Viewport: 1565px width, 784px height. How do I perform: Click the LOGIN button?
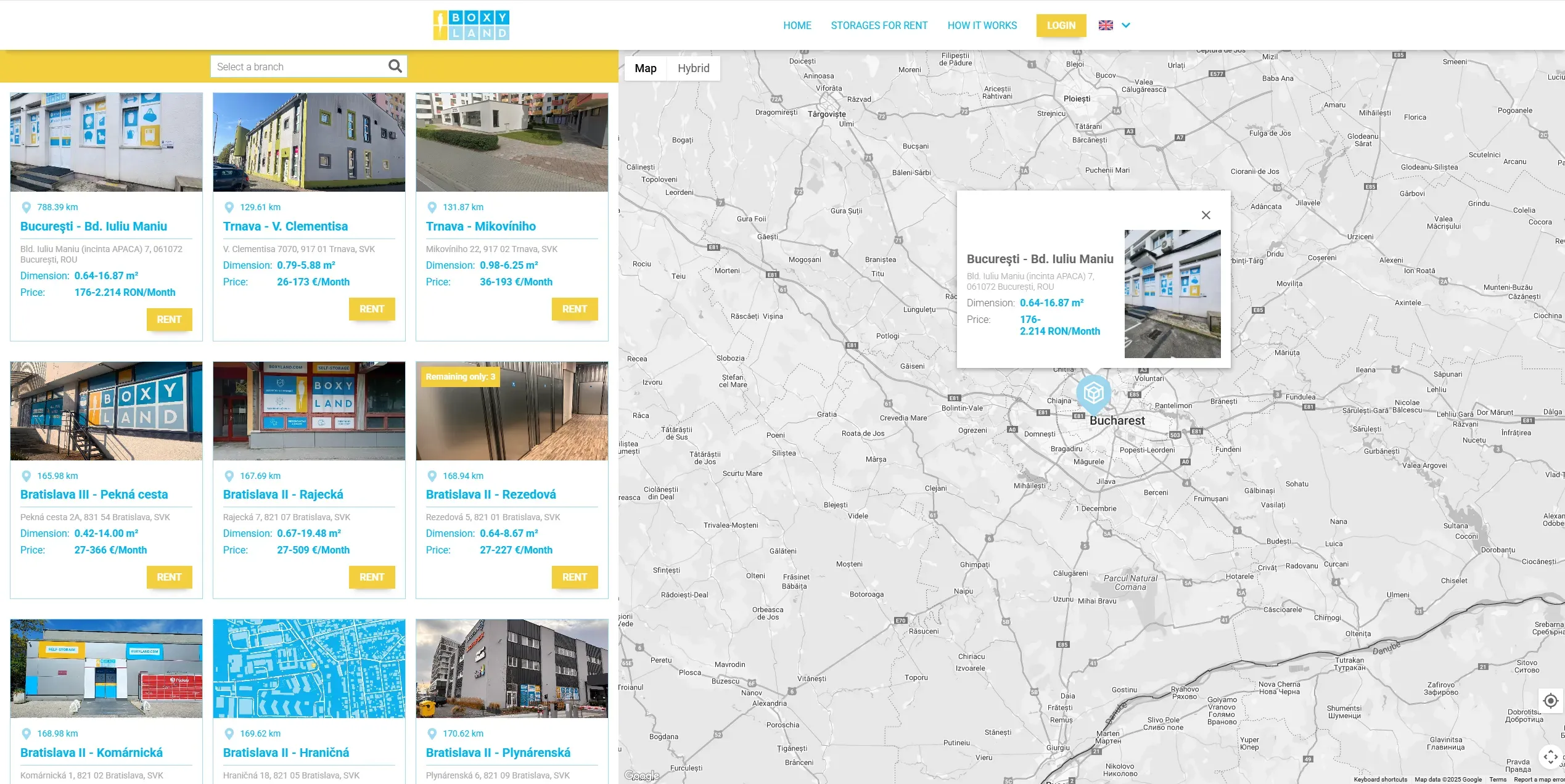coord(1061,25)
